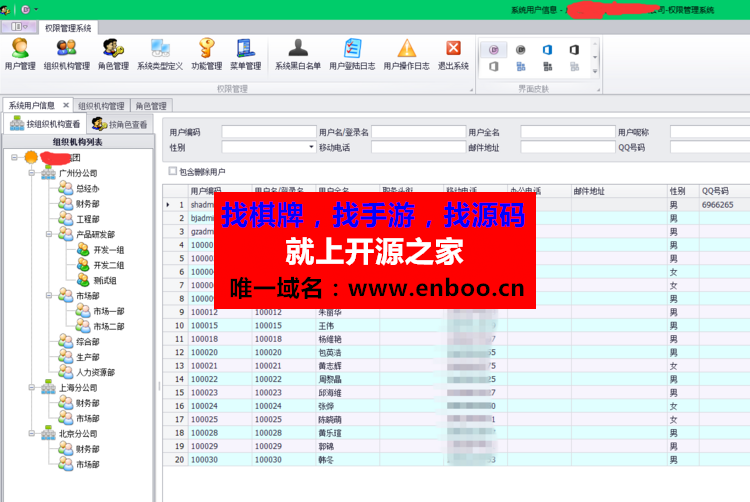The width and height of the screenshot is (750, 502).
Task: Switch to 角色管理 document tab
Action: click(151, 106)
